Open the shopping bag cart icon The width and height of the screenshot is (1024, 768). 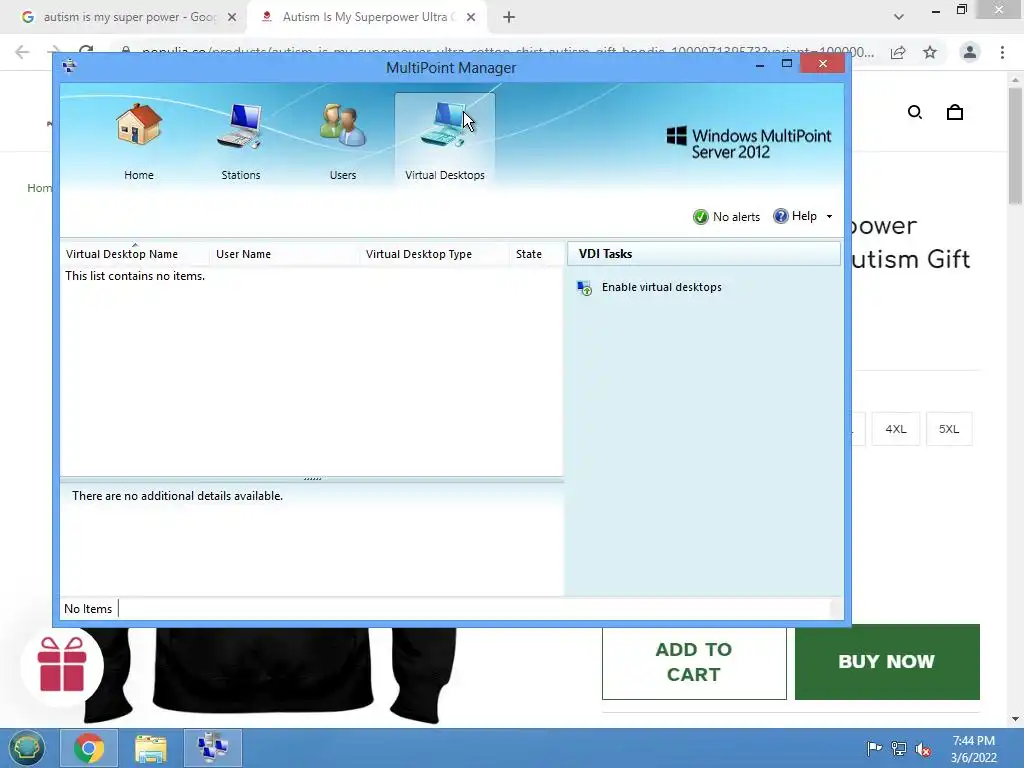955,112
